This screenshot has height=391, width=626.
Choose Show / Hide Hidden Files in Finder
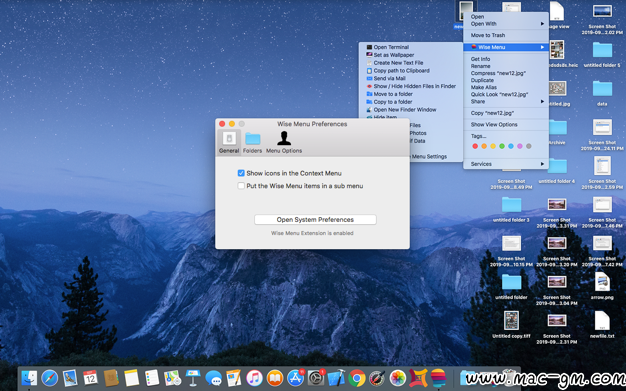tap(410, 86)
